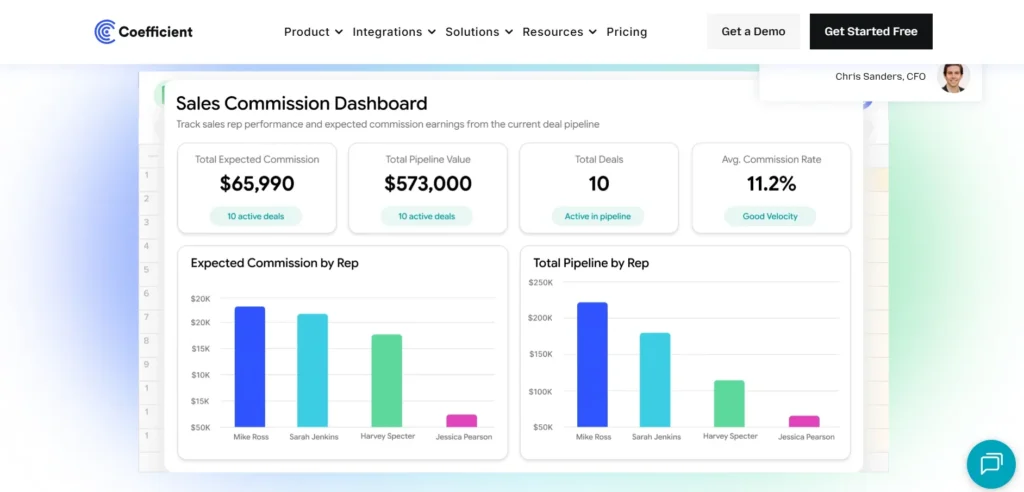Click the 10 active deals badge under pipeline

pos(426,216)
